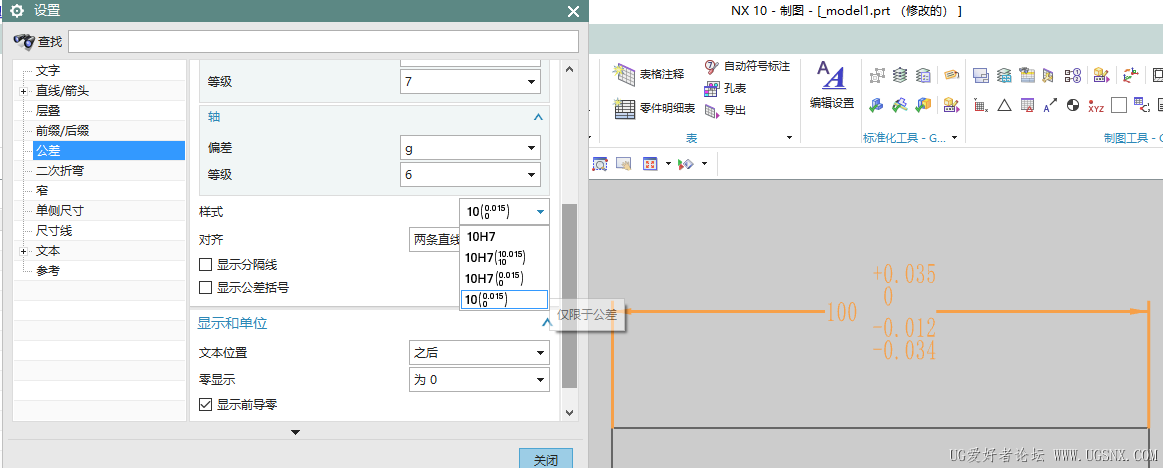Select 窄 in the settings tree
1163x468 pixels.
click(x=42, y=191)
